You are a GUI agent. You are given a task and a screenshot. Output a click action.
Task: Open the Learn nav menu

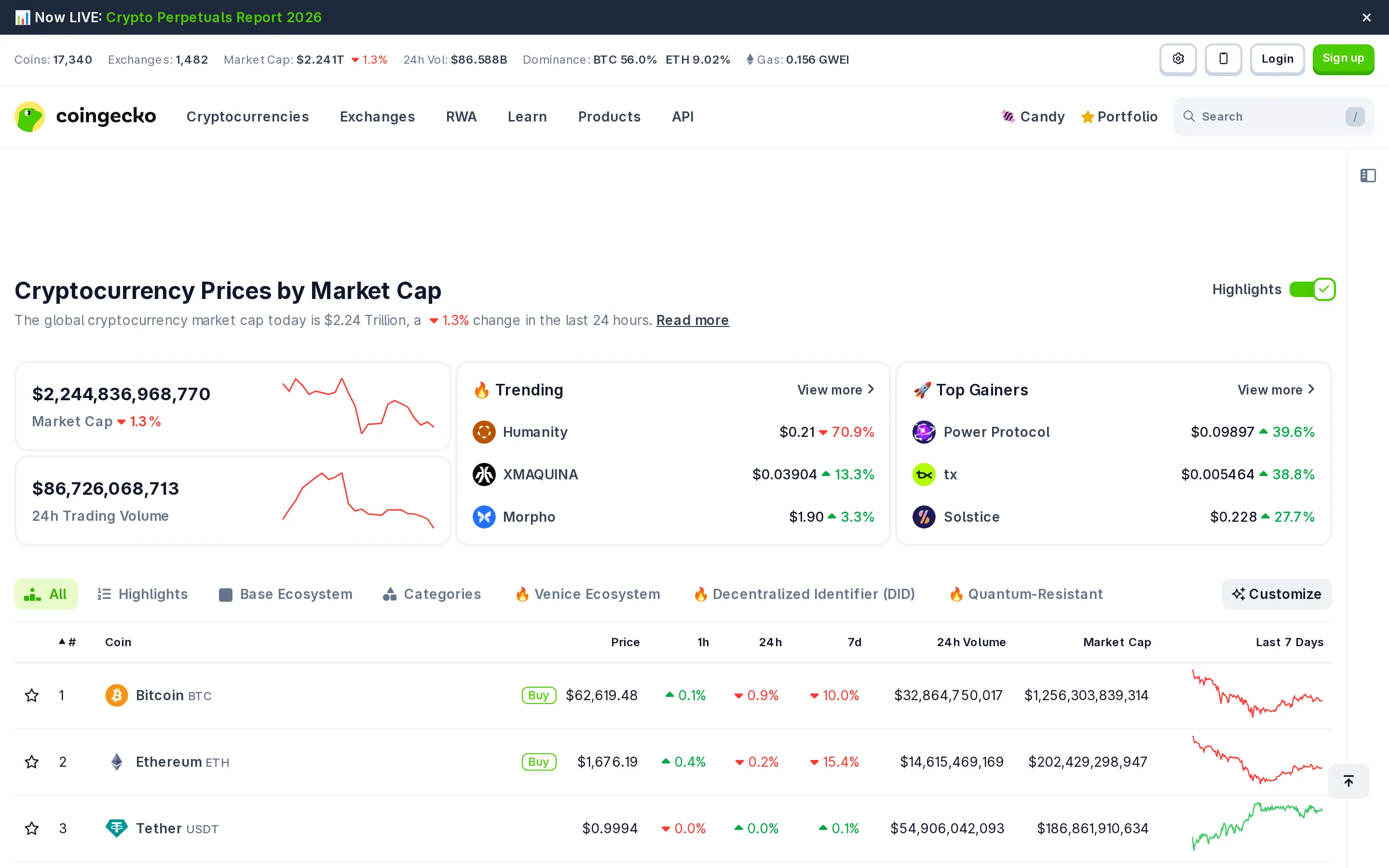coord(527,117)
